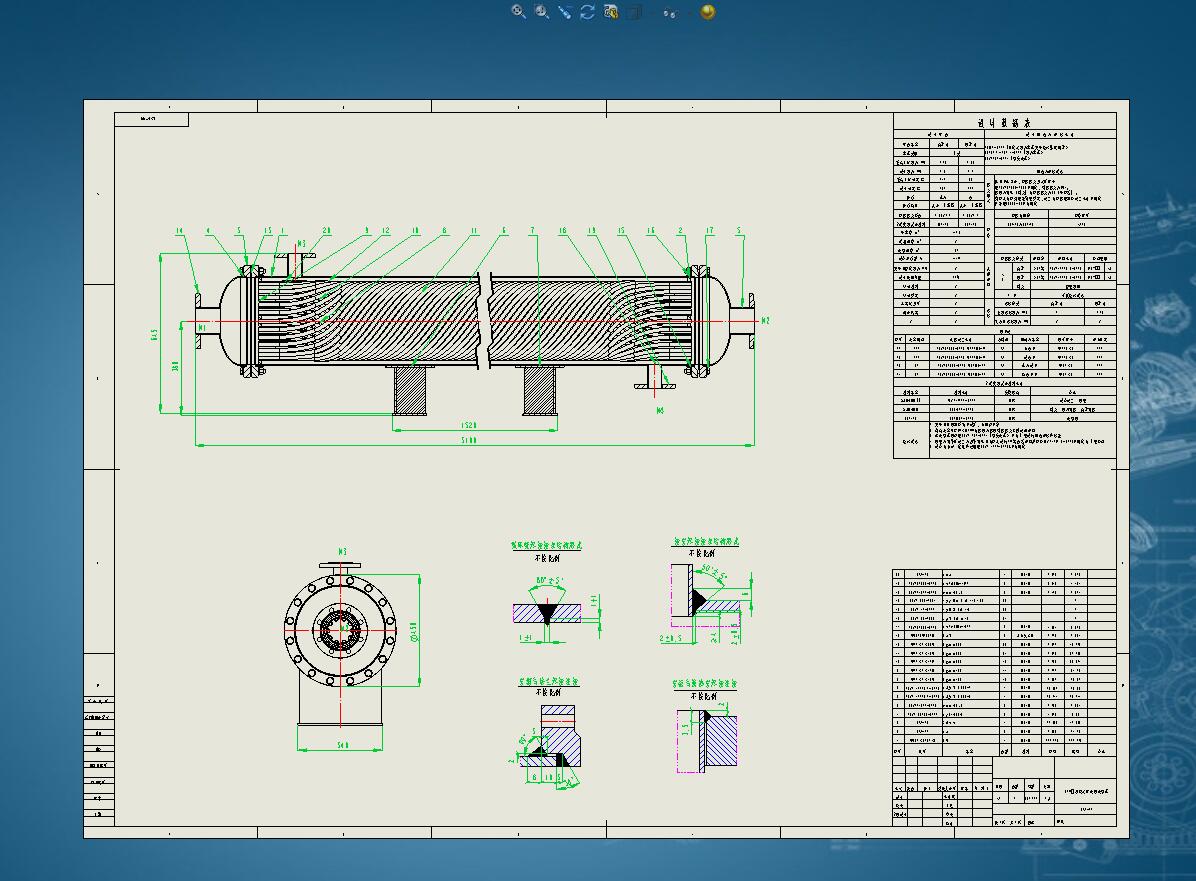1196x881 pixels.
Task: Click the grayed window display icon
Action: point(633,12)
